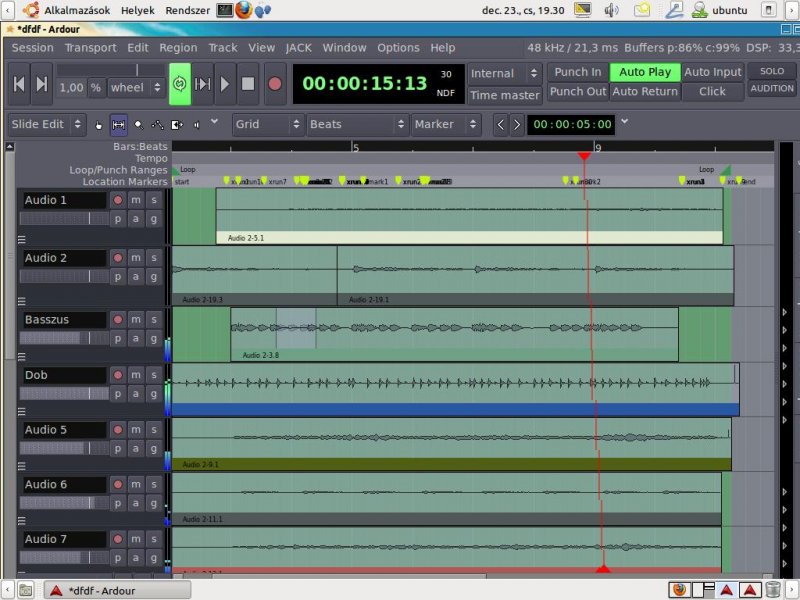Open the Options menu

pos(398,48)
